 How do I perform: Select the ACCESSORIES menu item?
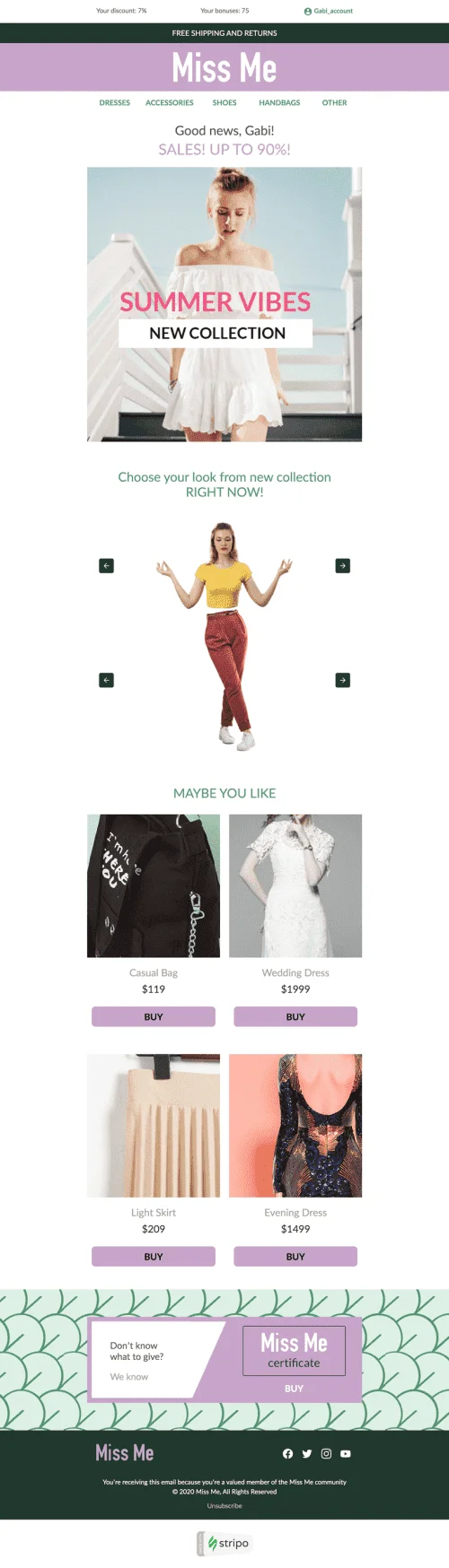coord(170,102)
